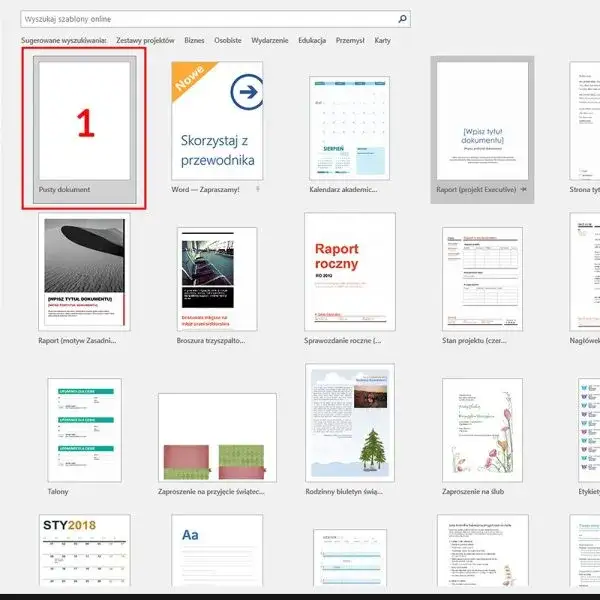Open the Skorzystaj z przewodnika tour template
Viewport: 600px width, 600px height.
(x=217, y=121)
